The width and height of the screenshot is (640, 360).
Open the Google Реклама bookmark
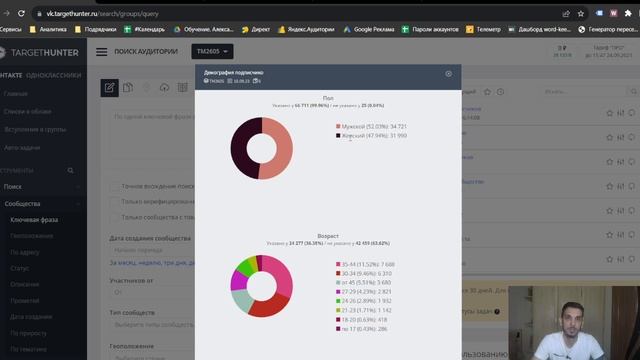(369, 29)
